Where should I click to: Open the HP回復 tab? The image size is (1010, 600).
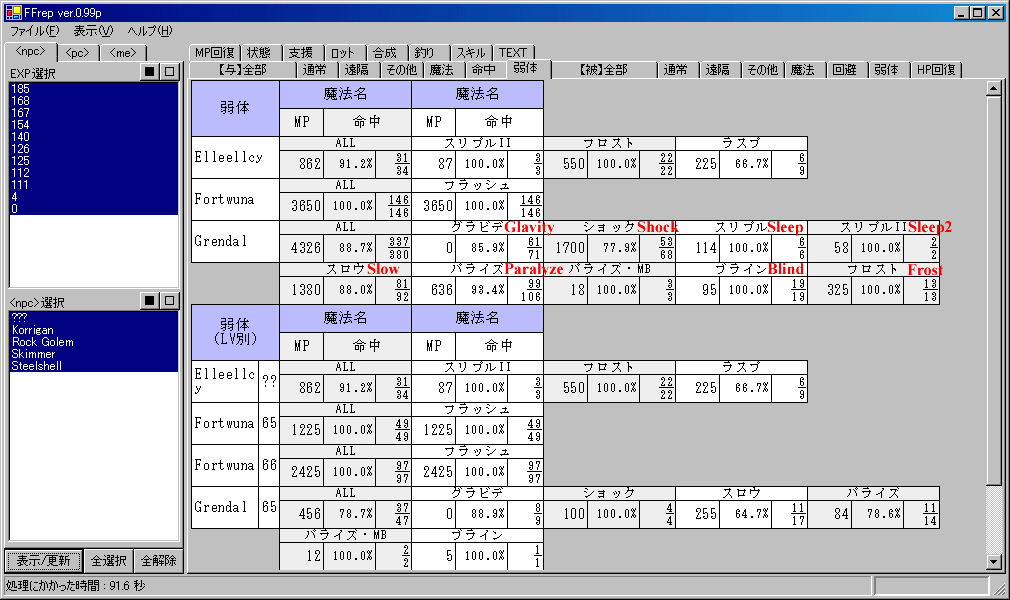936,69
